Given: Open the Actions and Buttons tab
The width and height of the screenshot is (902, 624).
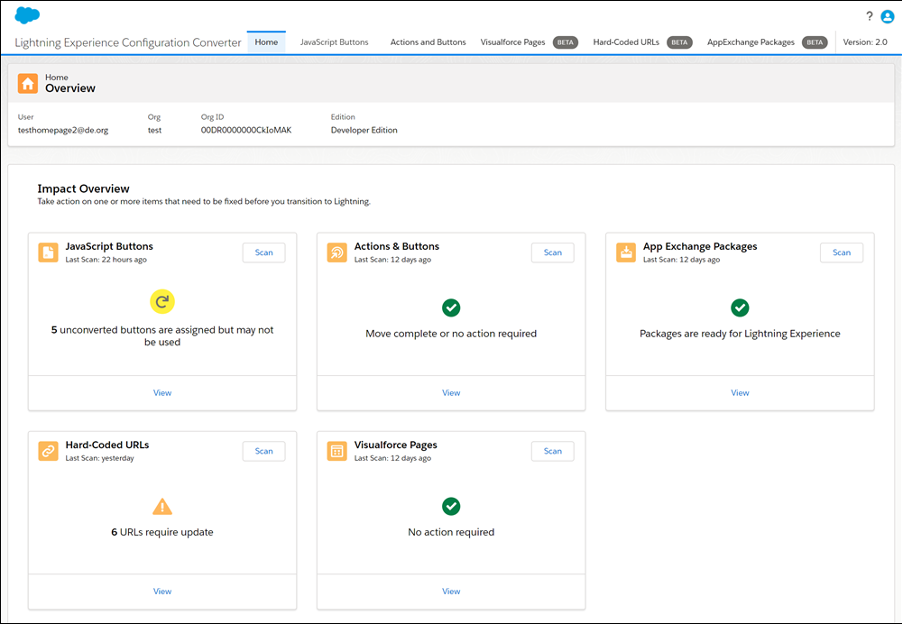Looking at the screenshot, I should pos(430,42).
